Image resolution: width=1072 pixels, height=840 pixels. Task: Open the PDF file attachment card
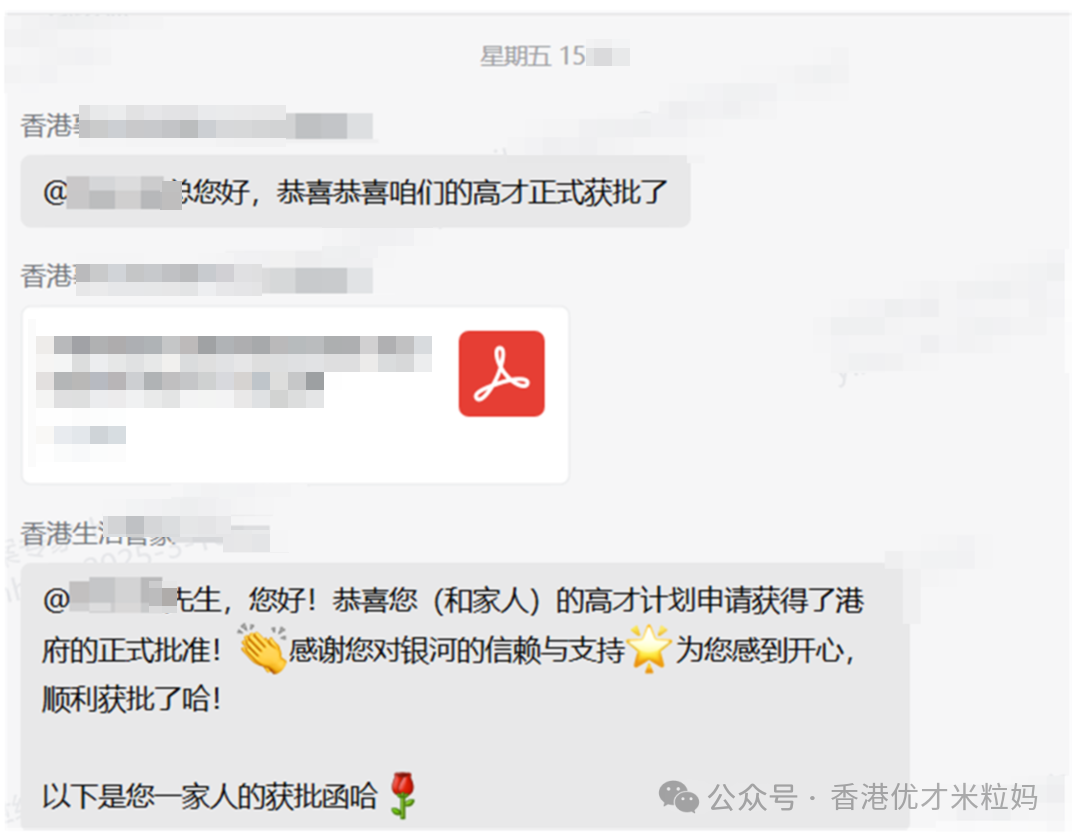coord(295,395)
